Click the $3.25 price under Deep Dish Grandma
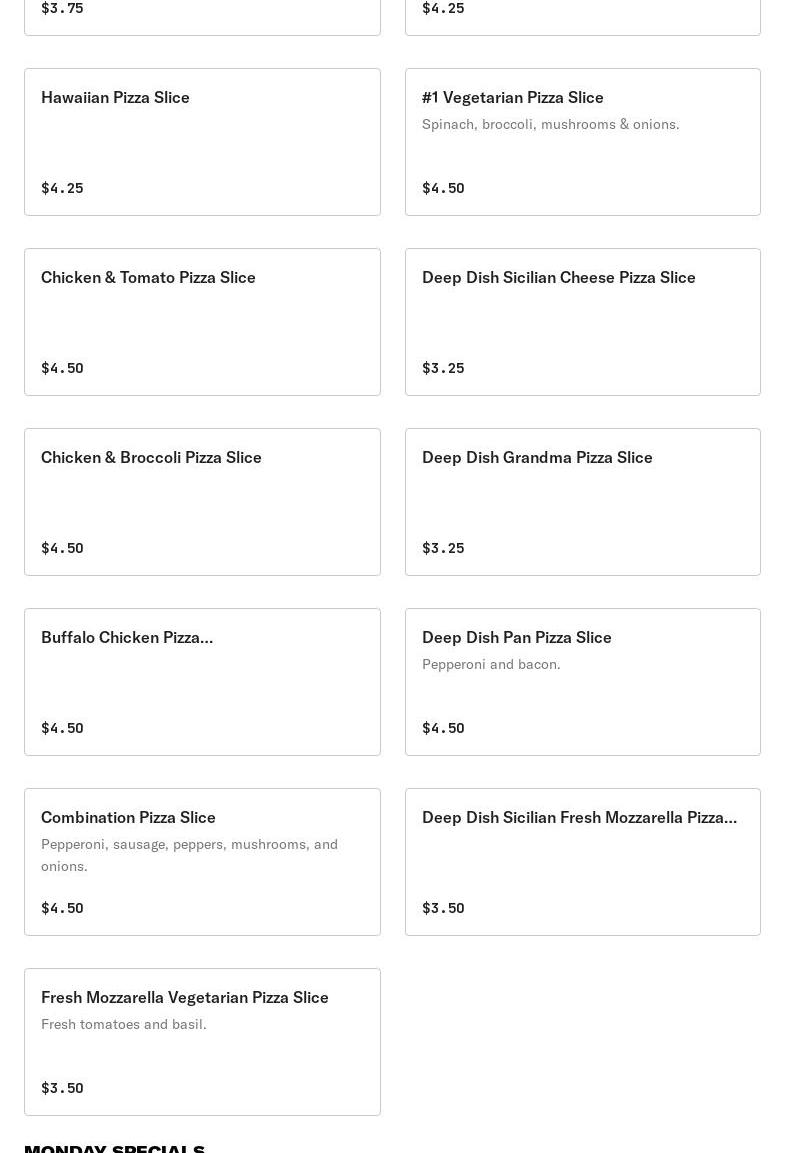Image resolution: width=785 pixels, height=1153 pixels. tap(443, 548)
